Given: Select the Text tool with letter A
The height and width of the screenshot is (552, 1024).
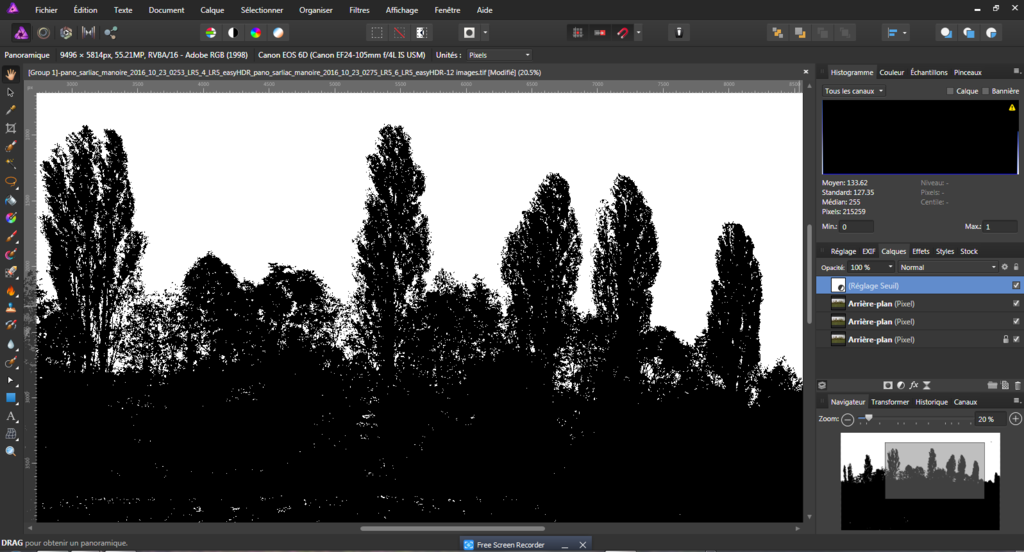Looking at the screenshot, I should 10,416.
